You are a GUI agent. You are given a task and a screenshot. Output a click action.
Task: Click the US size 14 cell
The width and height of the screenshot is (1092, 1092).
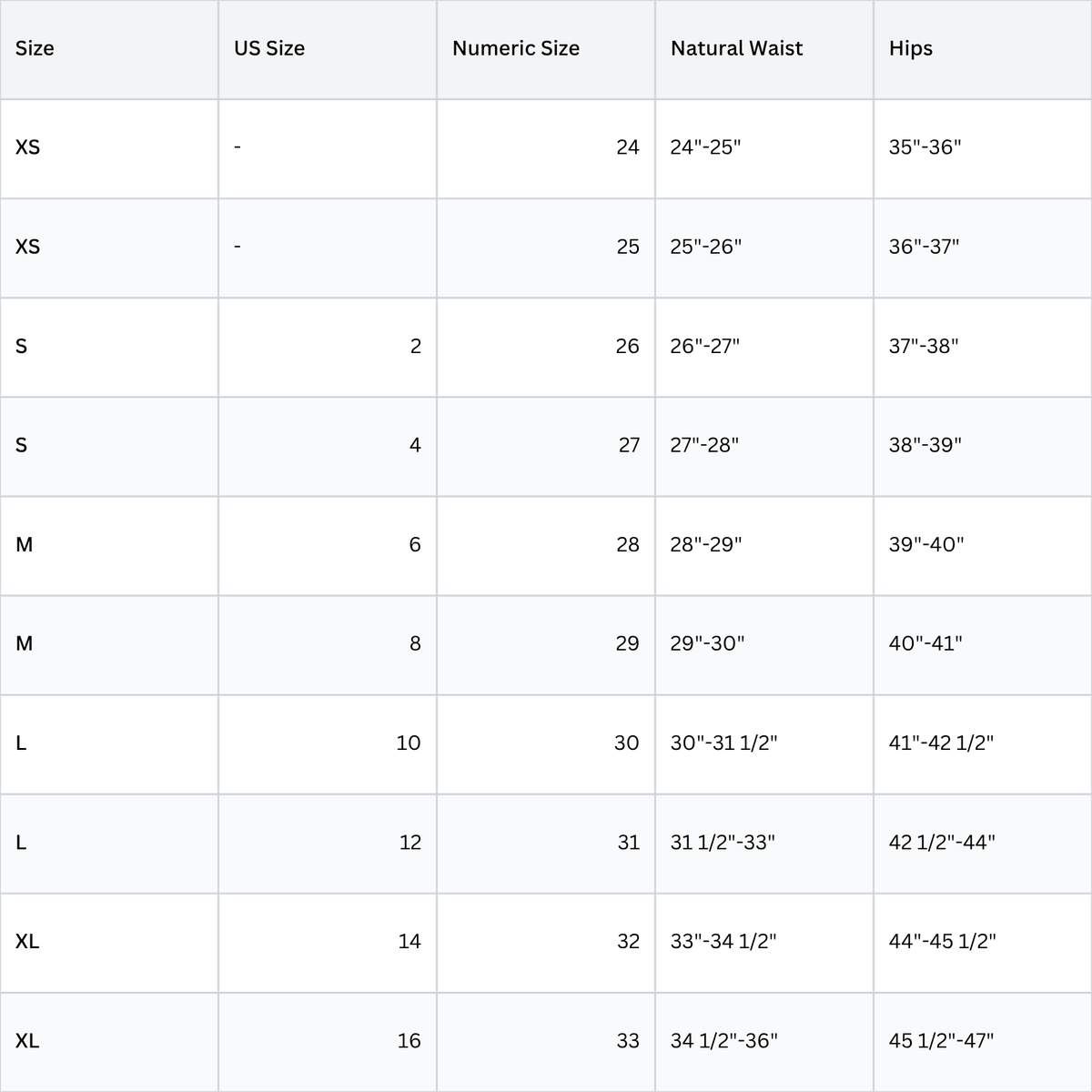pos(328,942)
